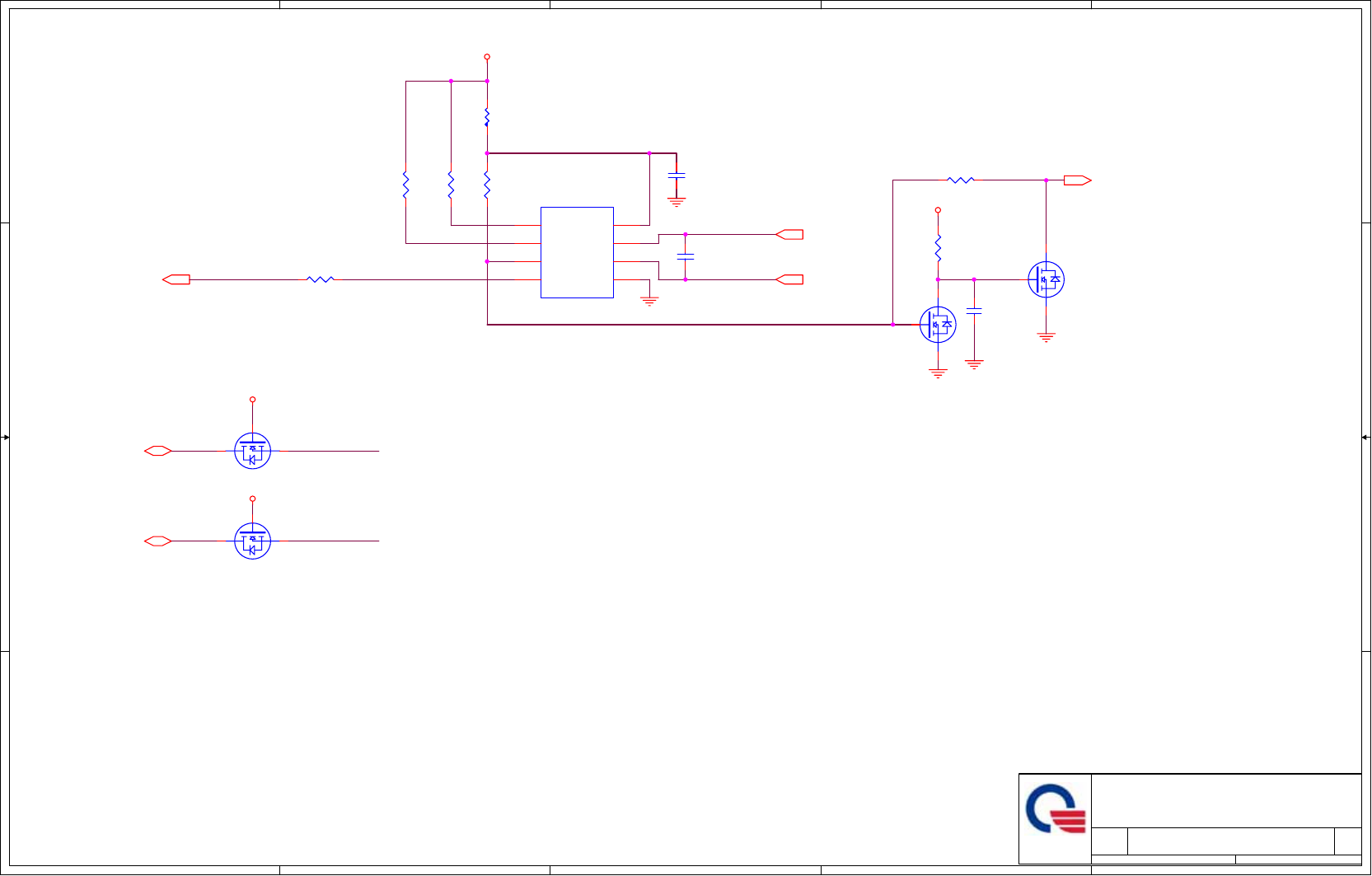The height and width of the screenshot is (876, 1372).
Task: Click the power node above the lower bottom-left MOSFET
Action: [x=252, y=499]
